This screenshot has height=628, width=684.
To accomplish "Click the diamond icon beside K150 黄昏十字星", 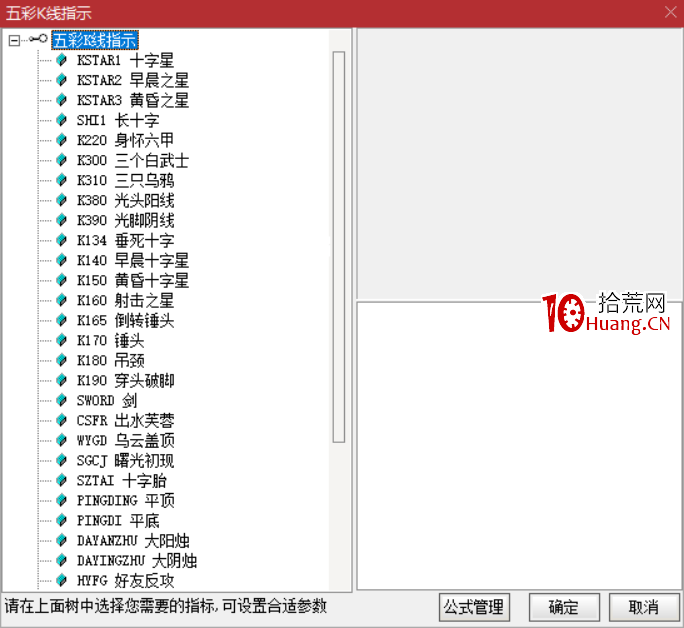I will 62,281.
